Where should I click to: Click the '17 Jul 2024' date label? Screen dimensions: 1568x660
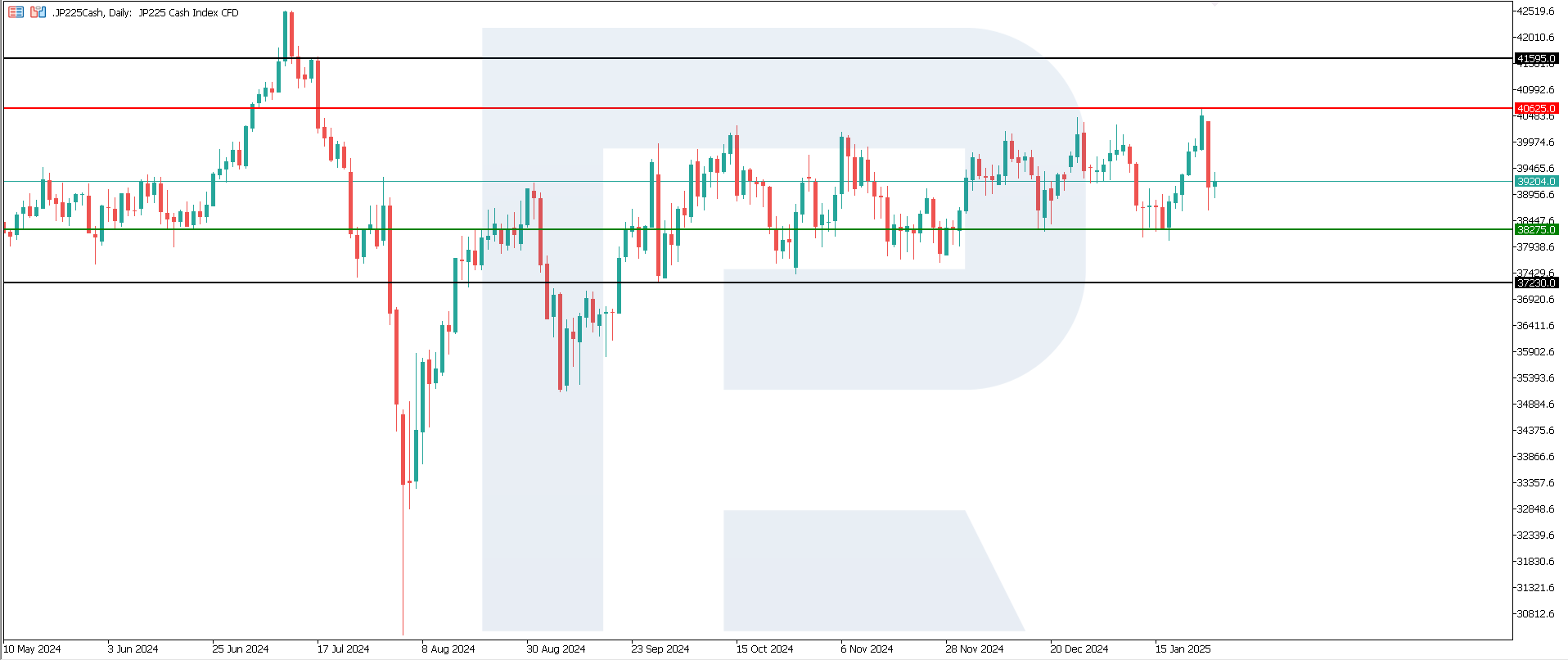[344, 649]
